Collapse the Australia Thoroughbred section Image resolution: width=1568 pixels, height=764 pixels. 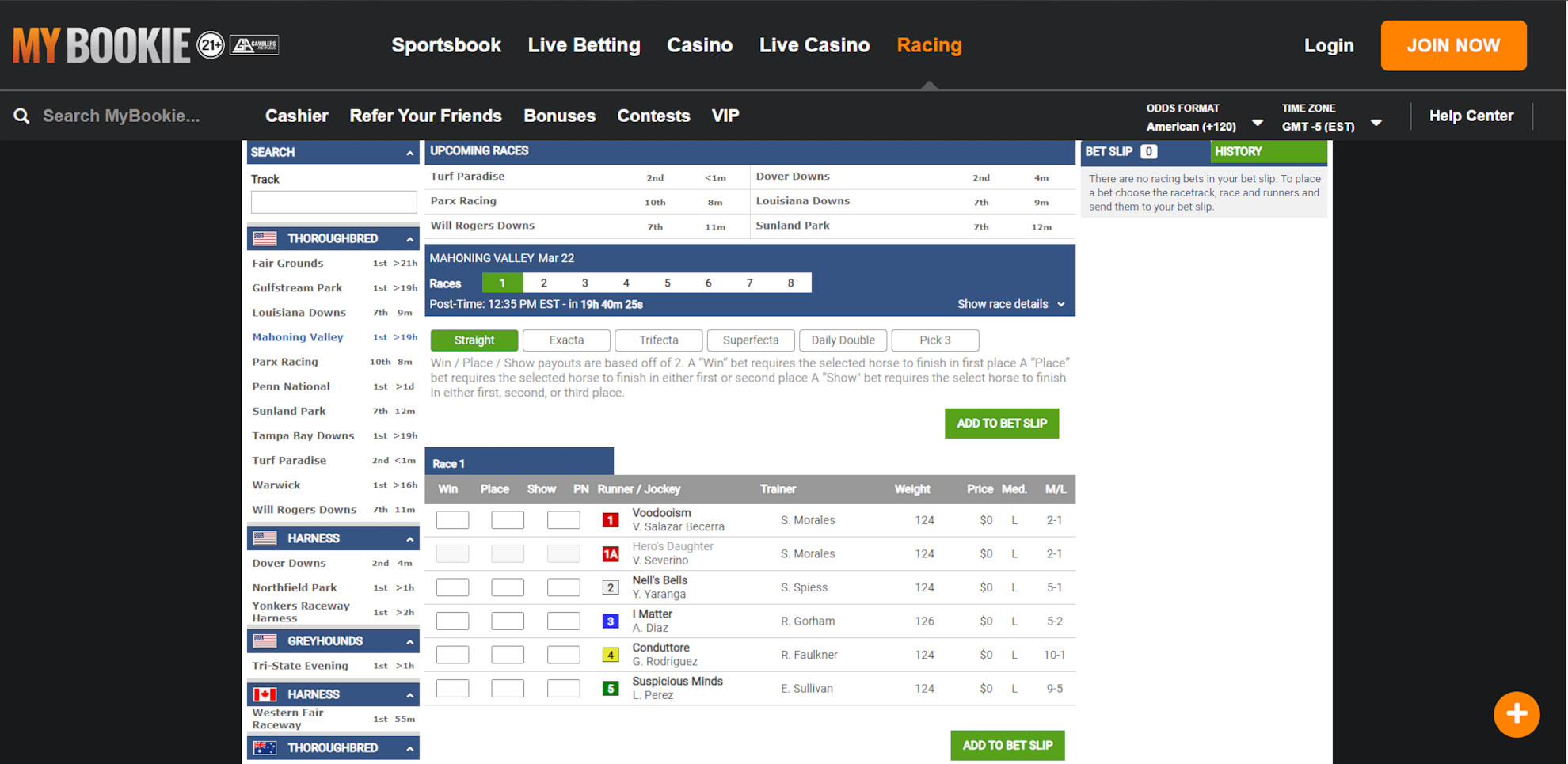(409, 748)
